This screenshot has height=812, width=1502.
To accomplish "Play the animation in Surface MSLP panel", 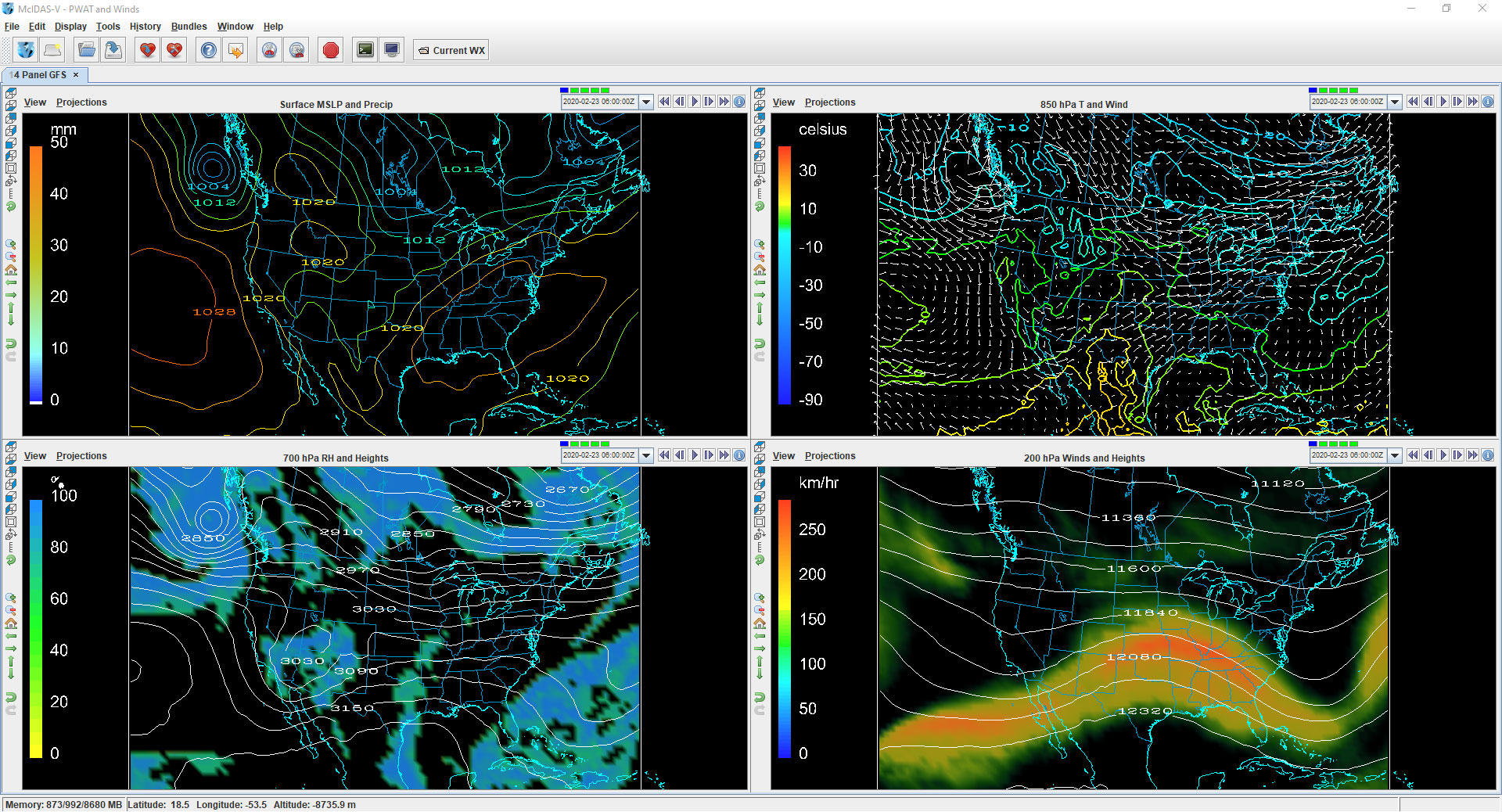I will pos(694,101).
